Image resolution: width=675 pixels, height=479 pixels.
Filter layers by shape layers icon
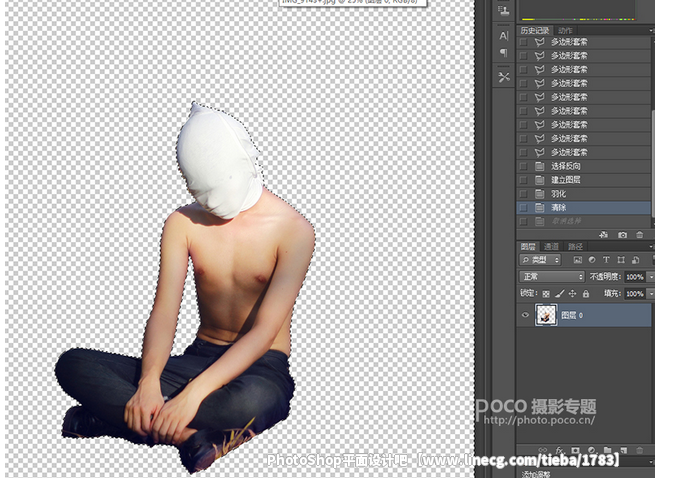point(621,260)
